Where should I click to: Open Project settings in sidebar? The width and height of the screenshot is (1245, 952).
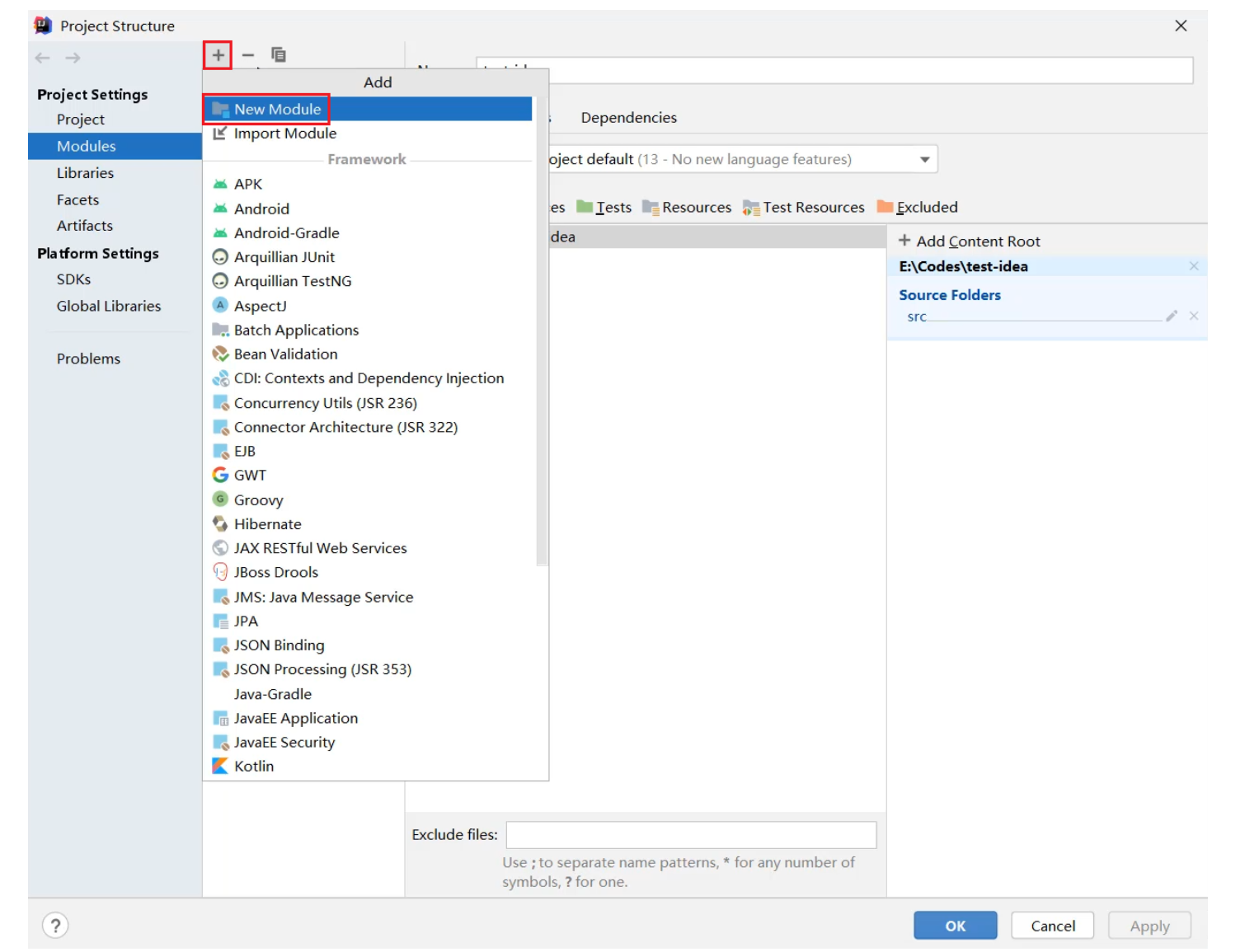click(81, 120)
